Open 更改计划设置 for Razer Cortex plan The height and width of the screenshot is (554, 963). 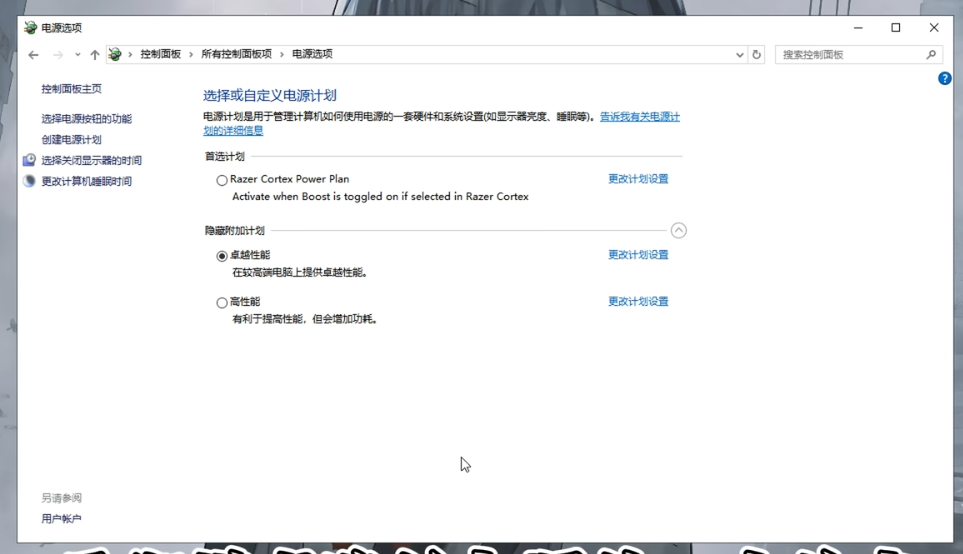[638, 179]
